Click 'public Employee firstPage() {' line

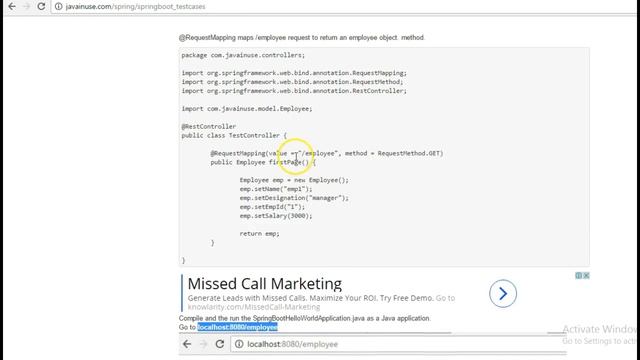click(x=263, y=162)
